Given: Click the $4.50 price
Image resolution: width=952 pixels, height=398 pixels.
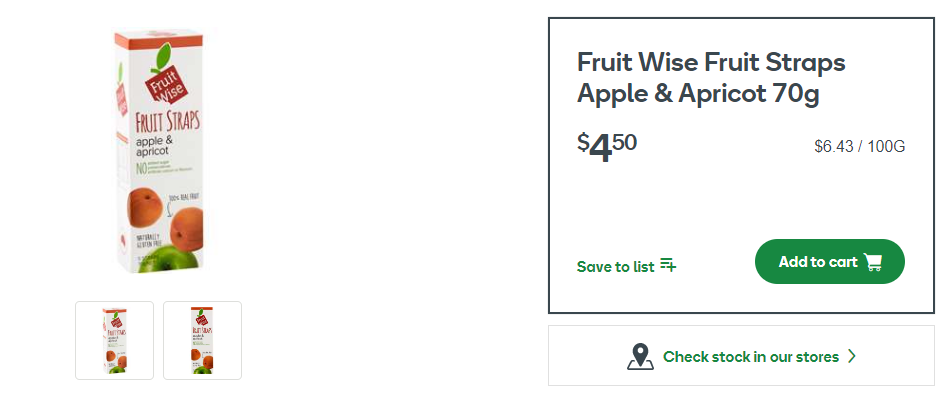Looking at the screenshot, I should coord(607,147).
